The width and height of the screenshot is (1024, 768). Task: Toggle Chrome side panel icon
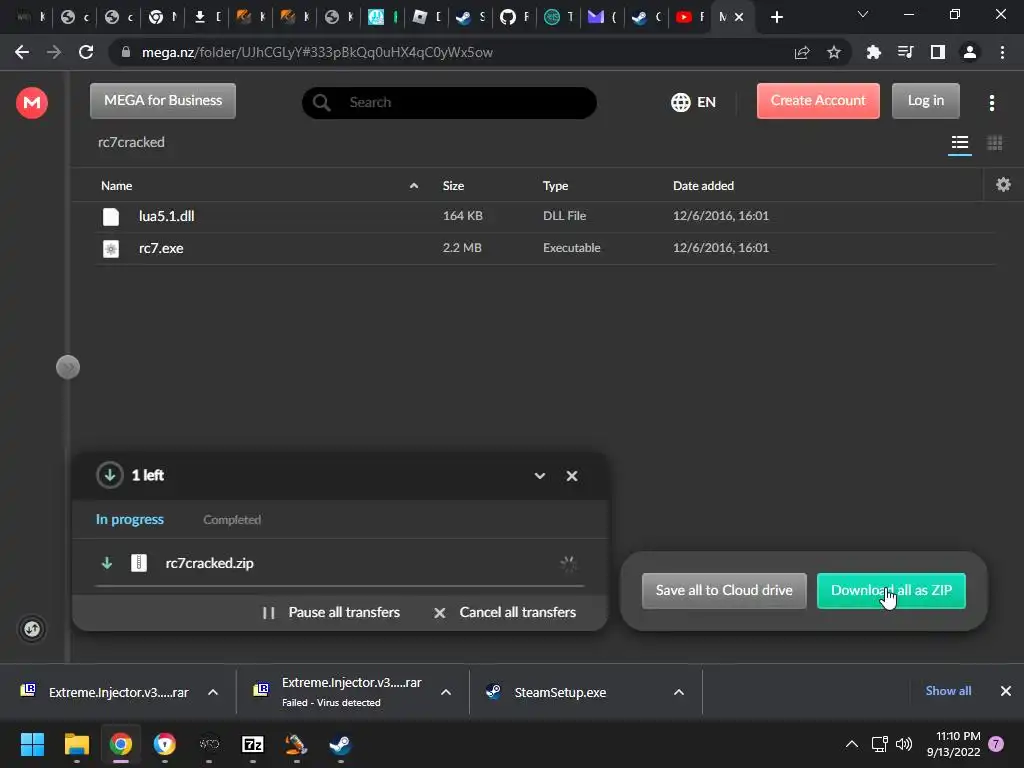[937, 52]
